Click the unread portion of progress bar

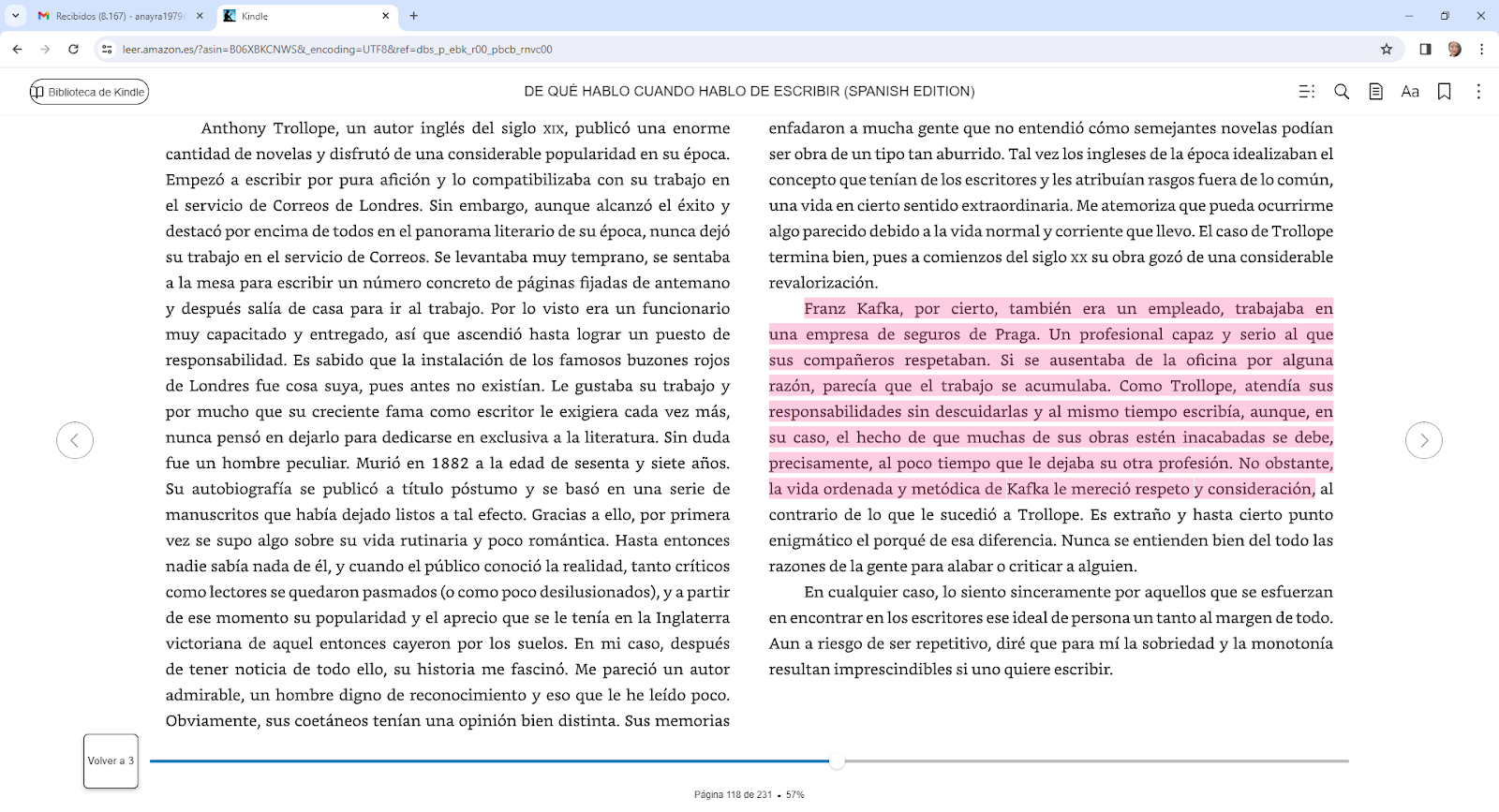coord(1096,761)
